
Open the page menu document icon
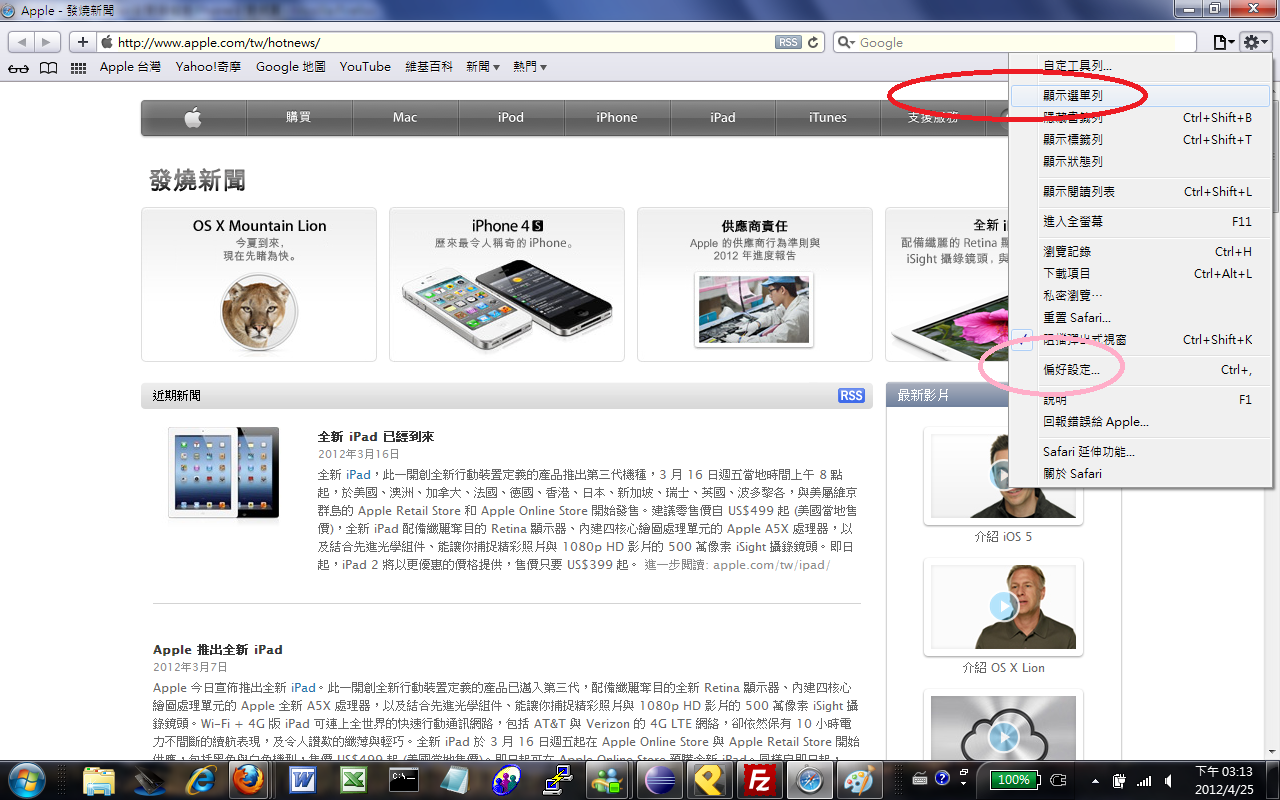tap(1223, 42)
